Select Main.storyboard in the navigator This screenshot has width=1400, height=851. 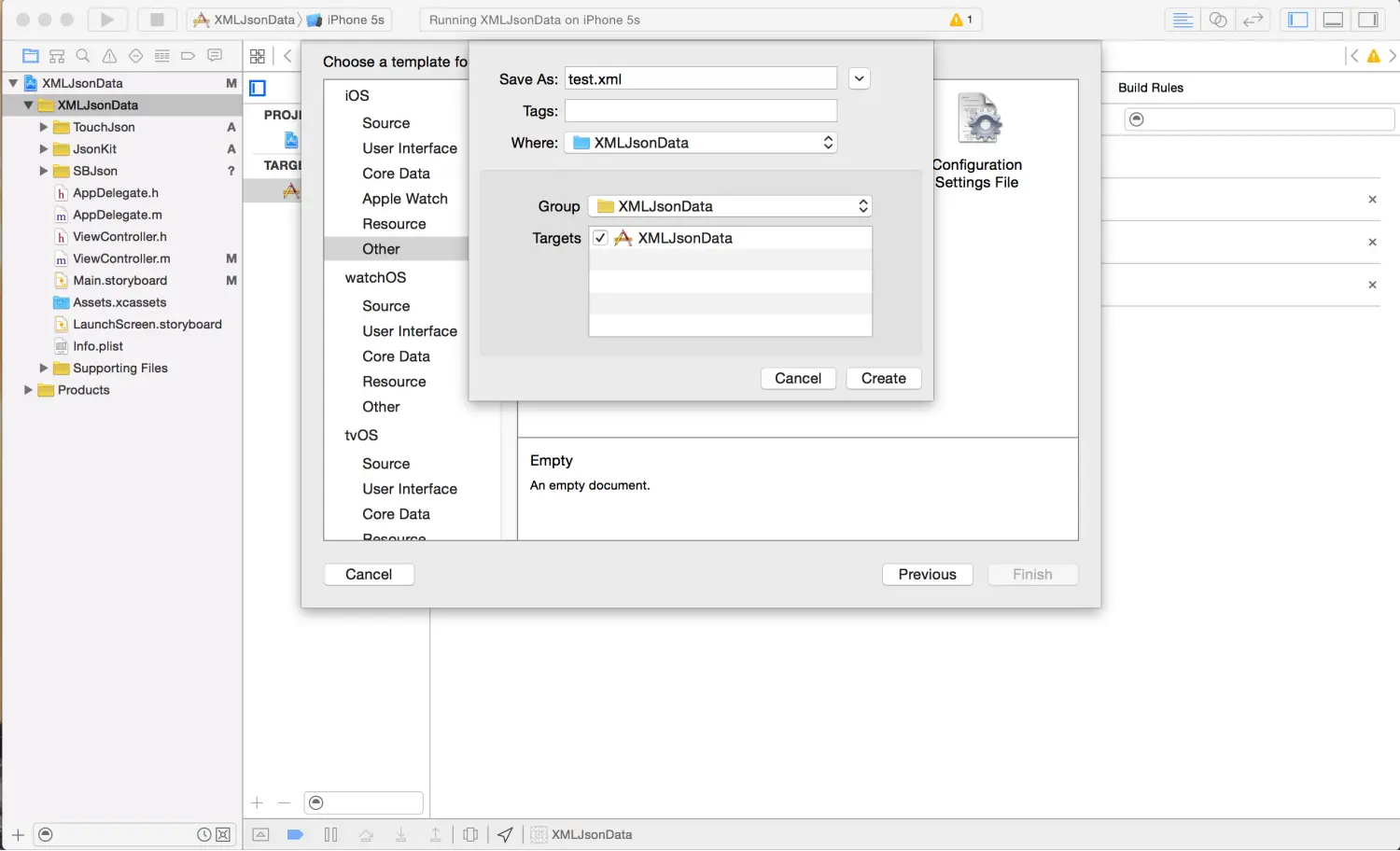click(120, 281)
